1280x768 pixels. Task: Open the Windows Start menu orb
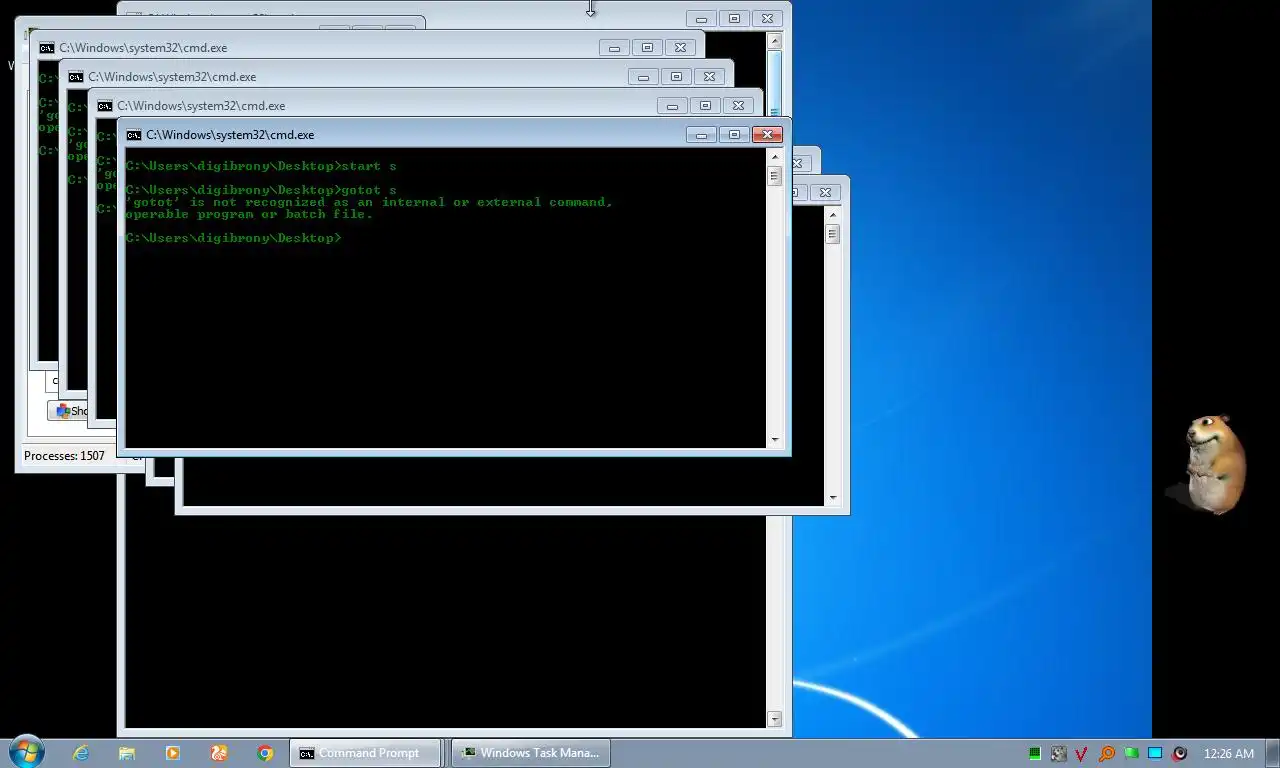coord(26,752)
